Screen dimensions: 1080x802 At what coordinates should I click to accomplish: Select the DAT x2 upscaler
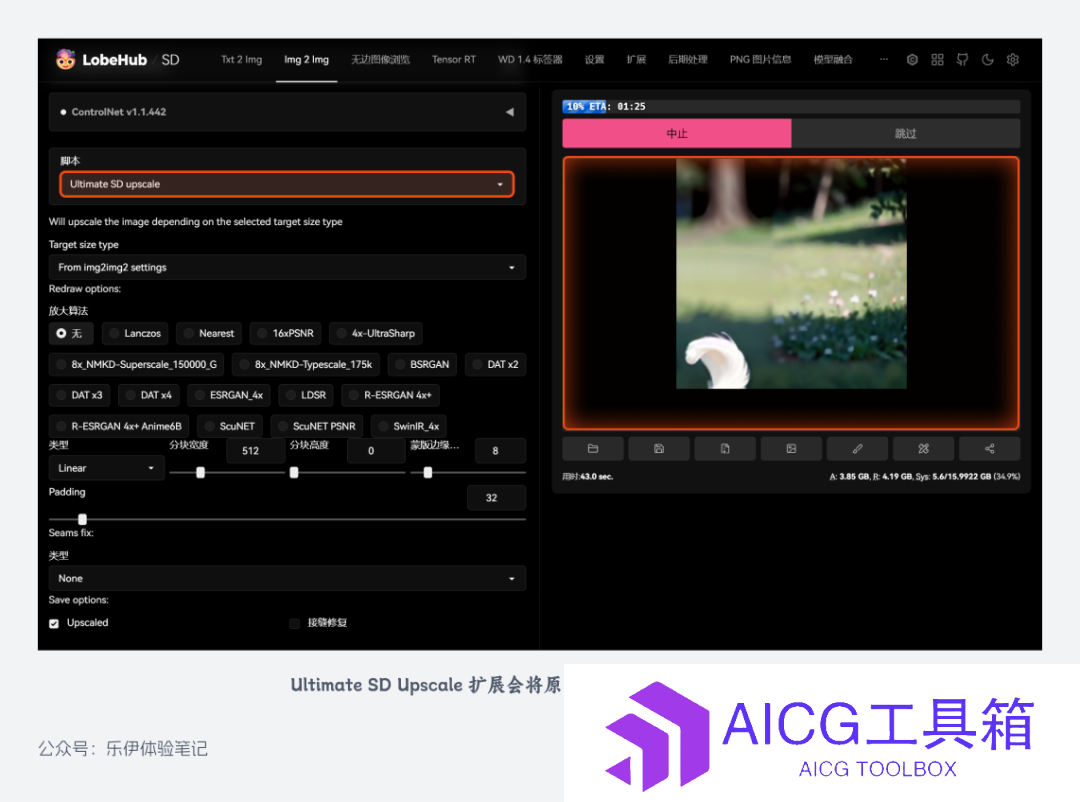(x=495, y=364)
